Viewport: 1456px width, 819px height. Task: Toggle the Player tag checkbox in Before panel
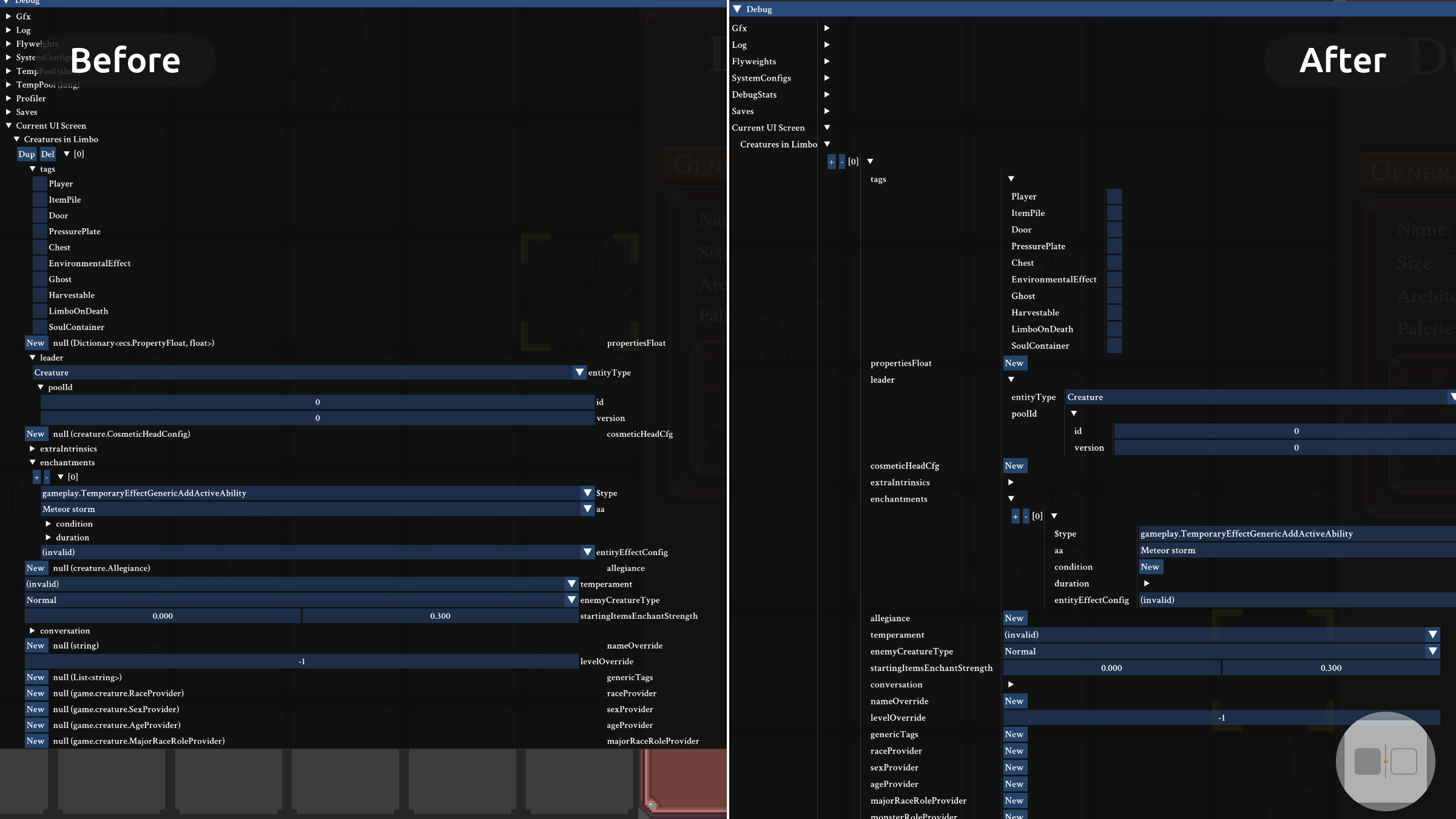[40, 184]
